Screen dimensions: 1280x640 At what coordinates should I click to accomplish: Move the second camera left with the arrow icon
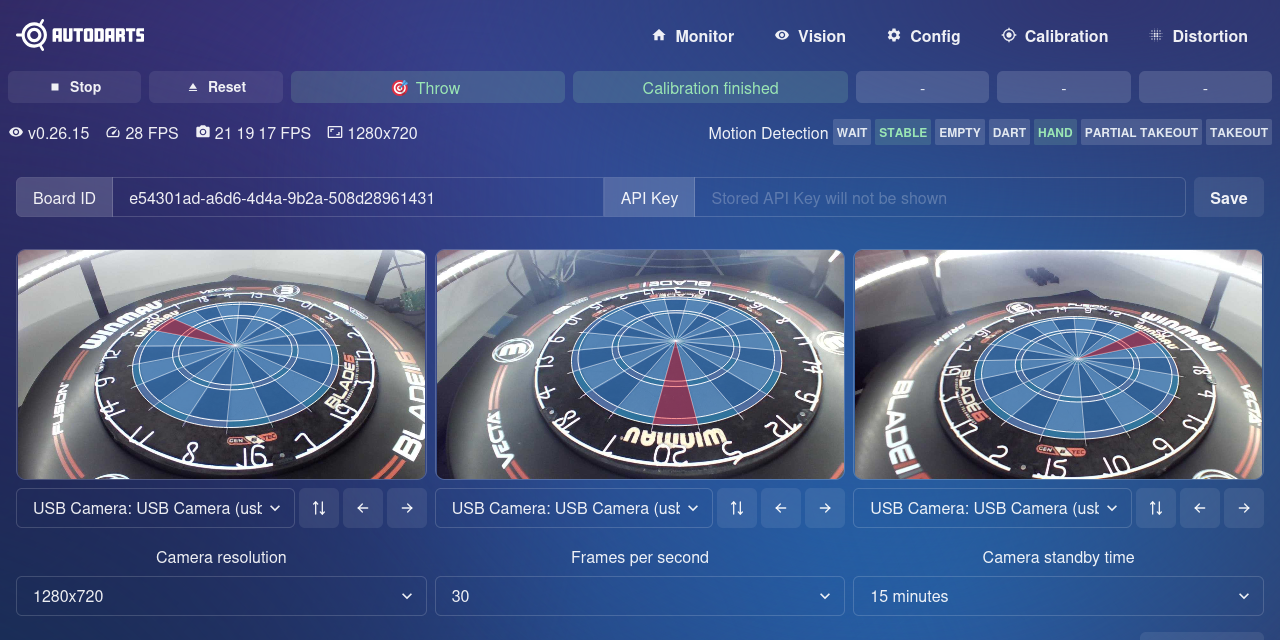point(781,508)
